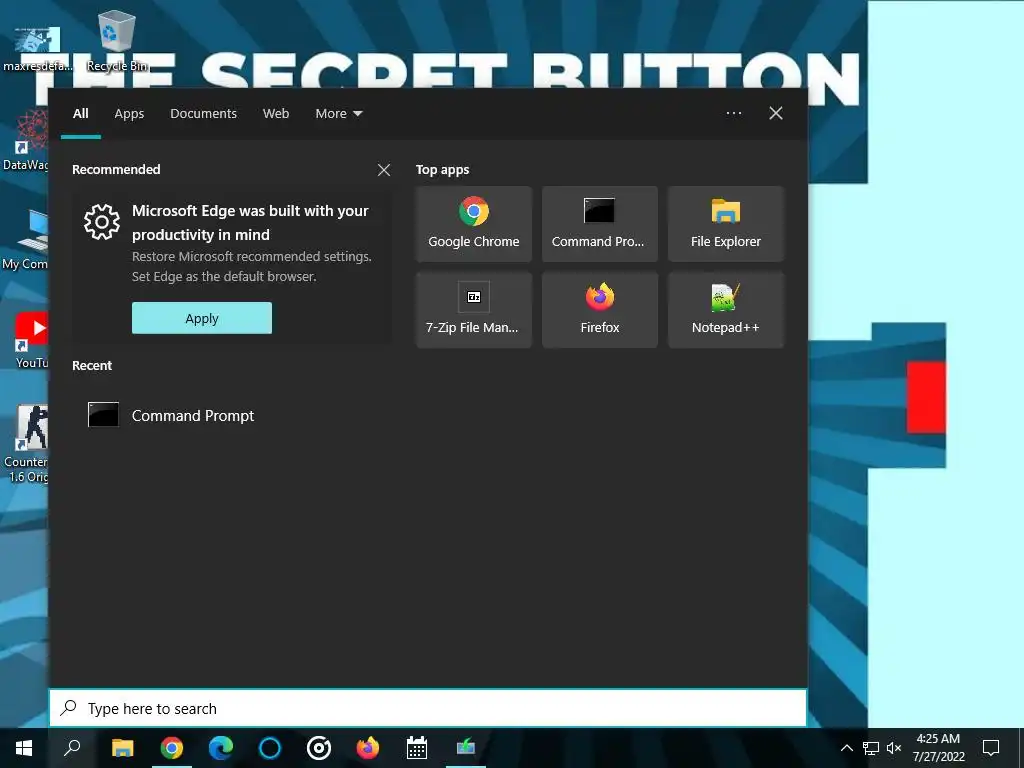Select the My Computer desktop icon
1024x768 pixels.
point(25,240)
